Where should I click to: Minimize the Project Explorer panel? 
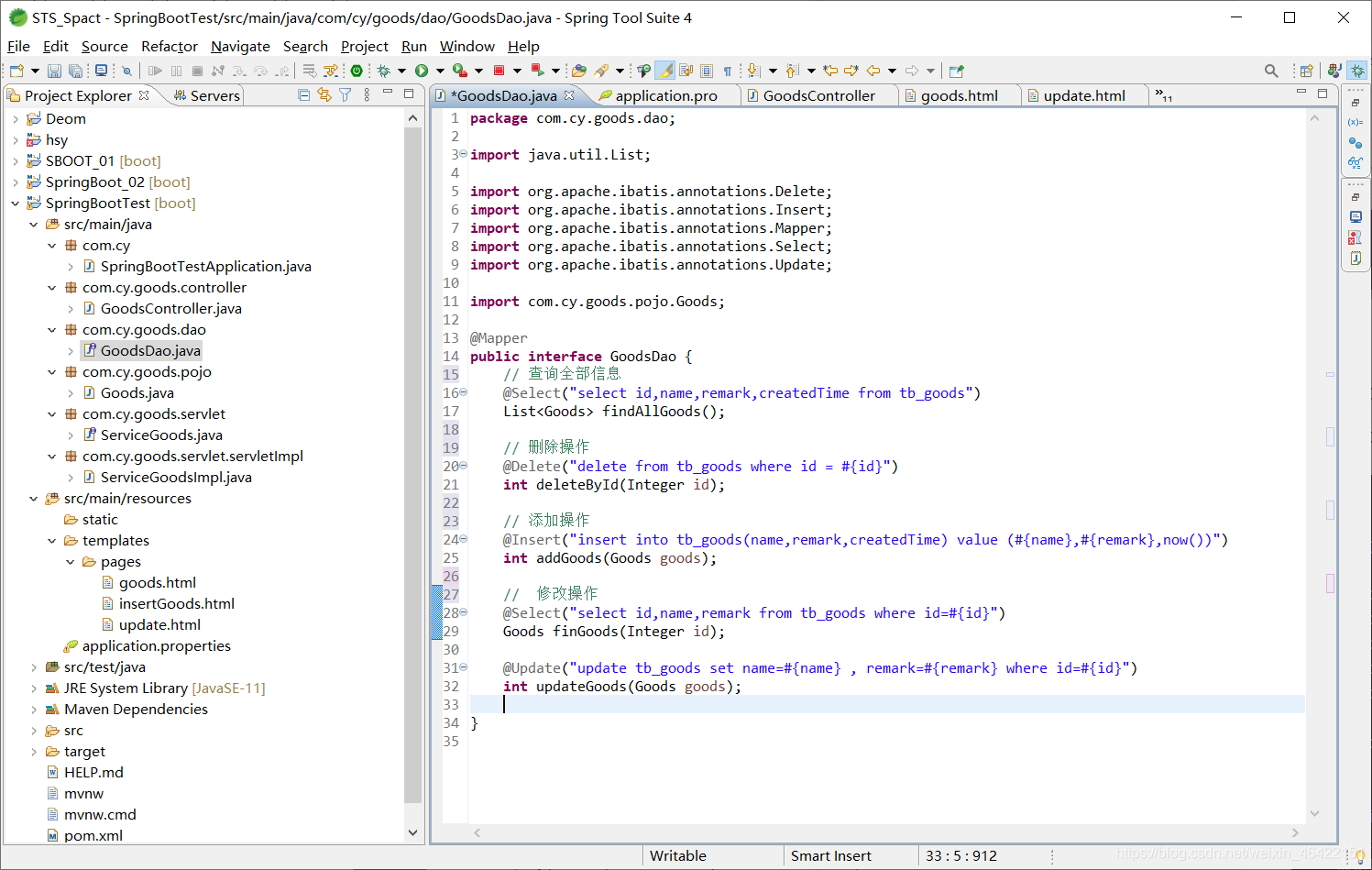(388, 93)
